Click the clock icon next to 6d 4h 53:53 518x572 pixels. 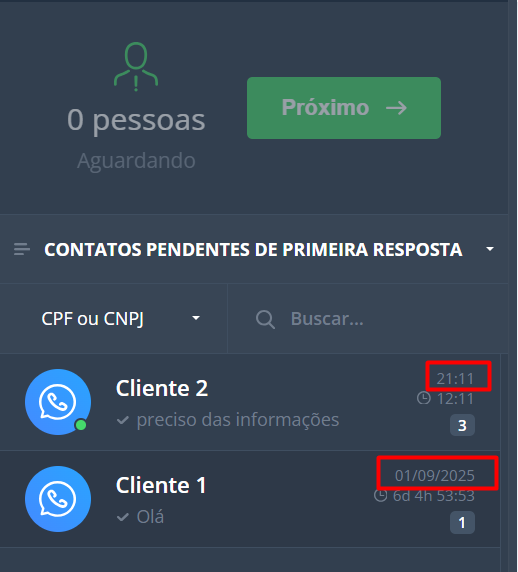click(380, 495)
